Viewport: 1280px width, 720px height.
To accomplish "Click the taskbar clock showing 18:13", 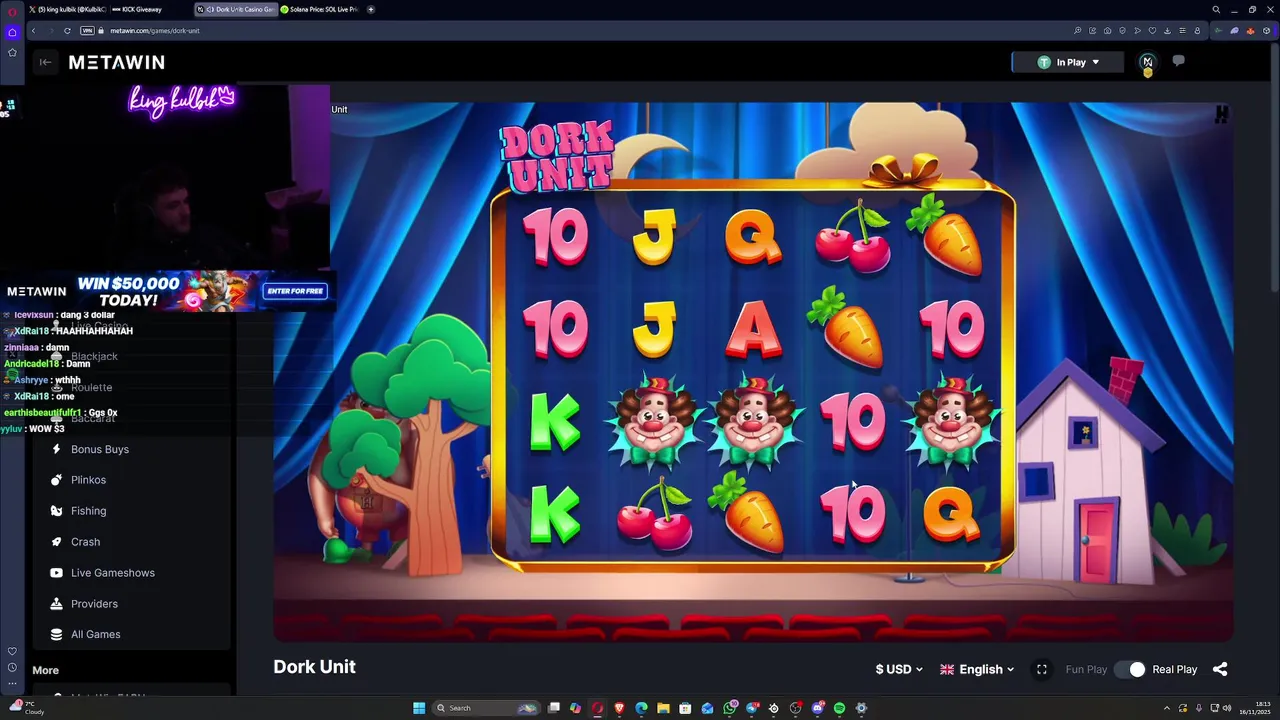I will [1253, 708].
